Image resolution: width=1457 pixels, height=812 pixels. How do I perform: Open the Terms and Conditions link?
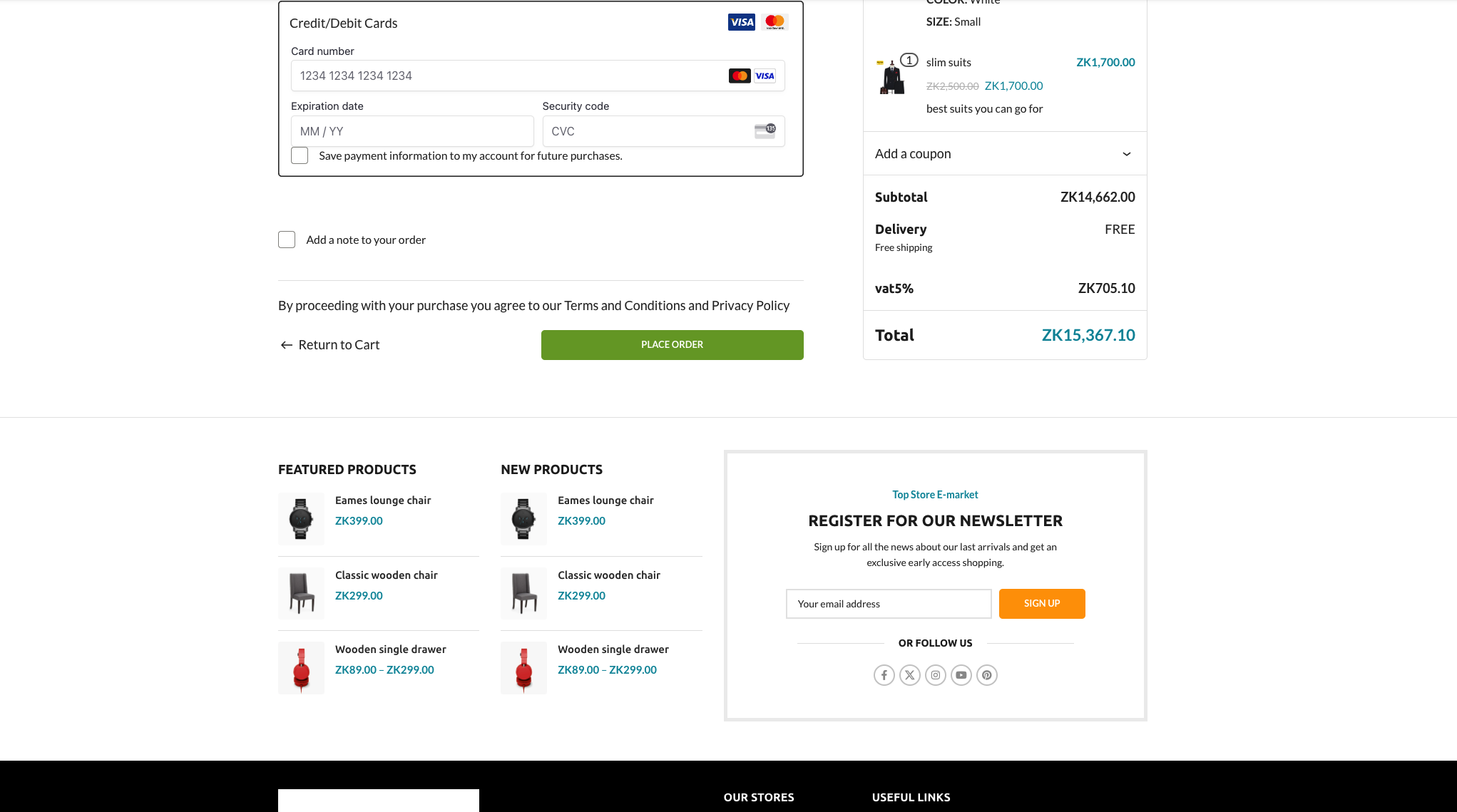pos(624,305)
